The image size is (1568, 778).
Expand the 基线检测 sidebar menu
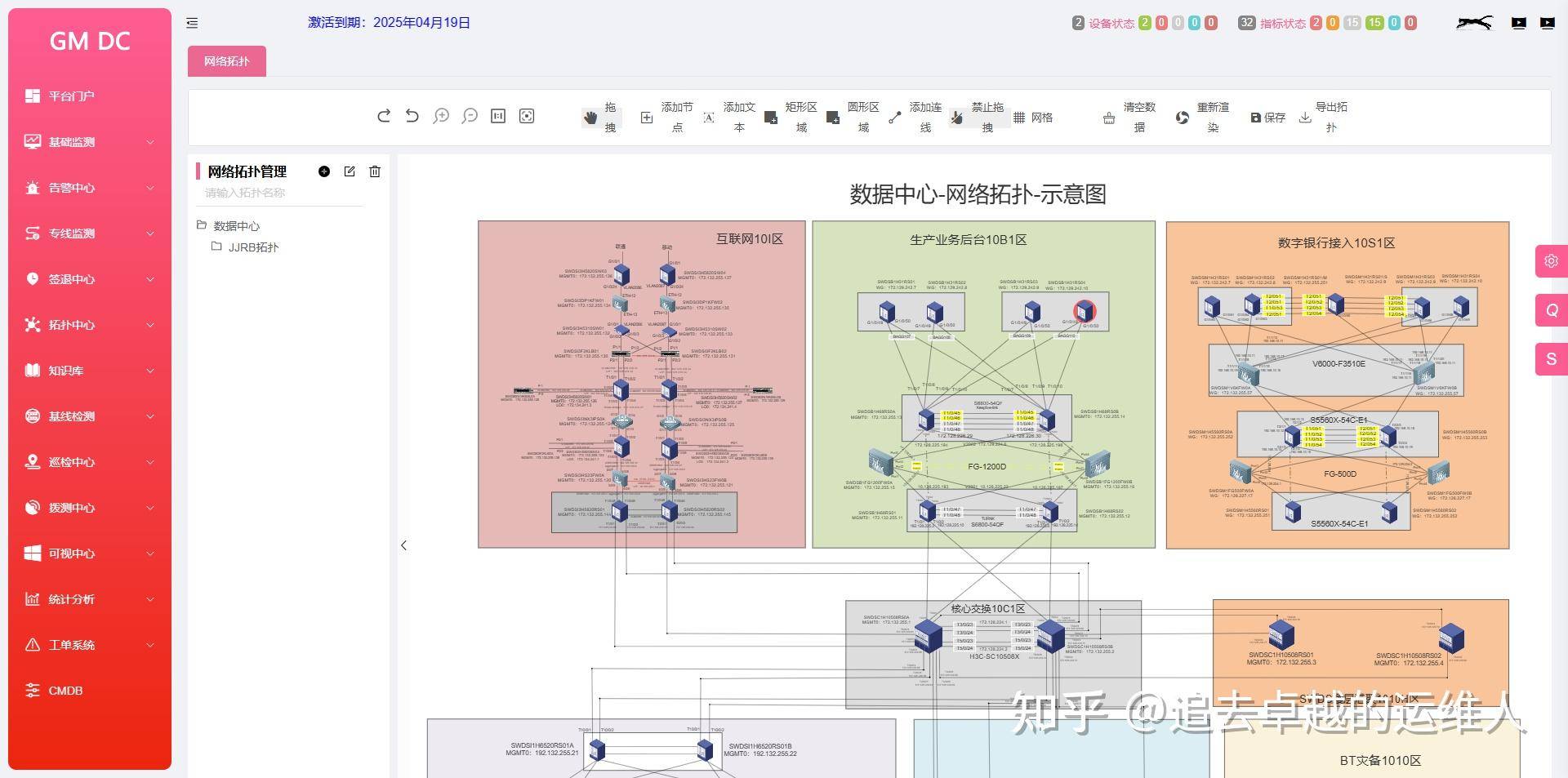click(90, 416)
